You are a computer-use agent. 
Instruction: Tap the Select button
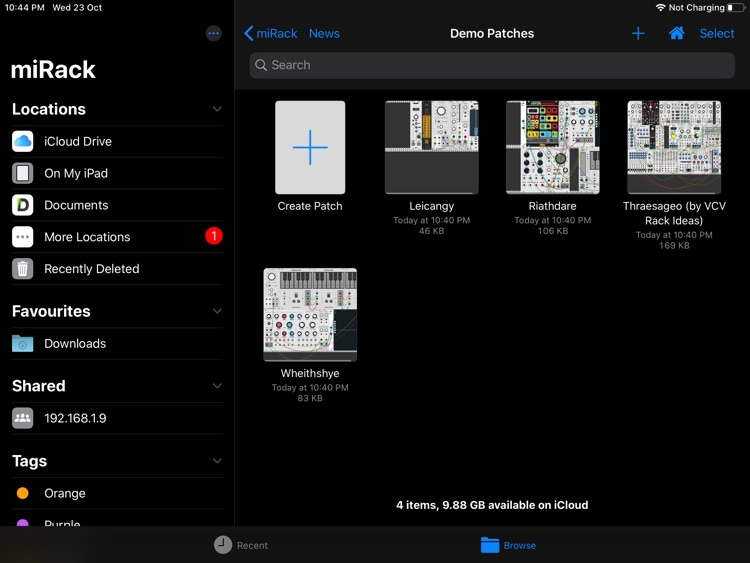[717, 33]
